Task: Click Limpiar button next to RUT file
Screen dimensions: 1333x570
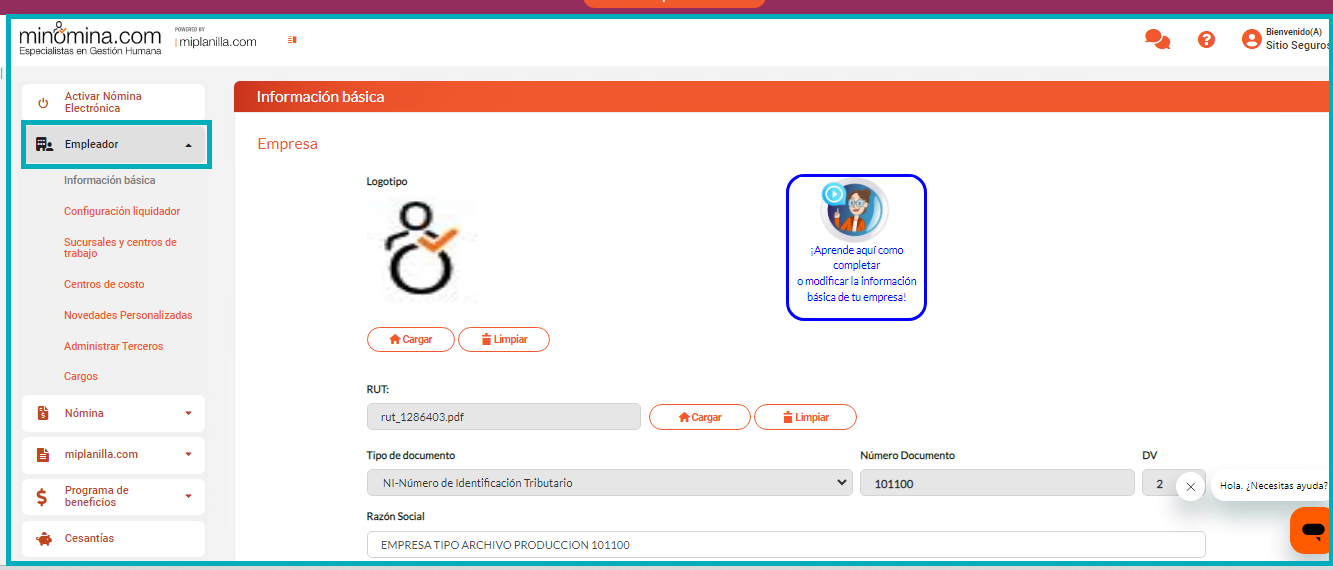Action: coord(805,417)
